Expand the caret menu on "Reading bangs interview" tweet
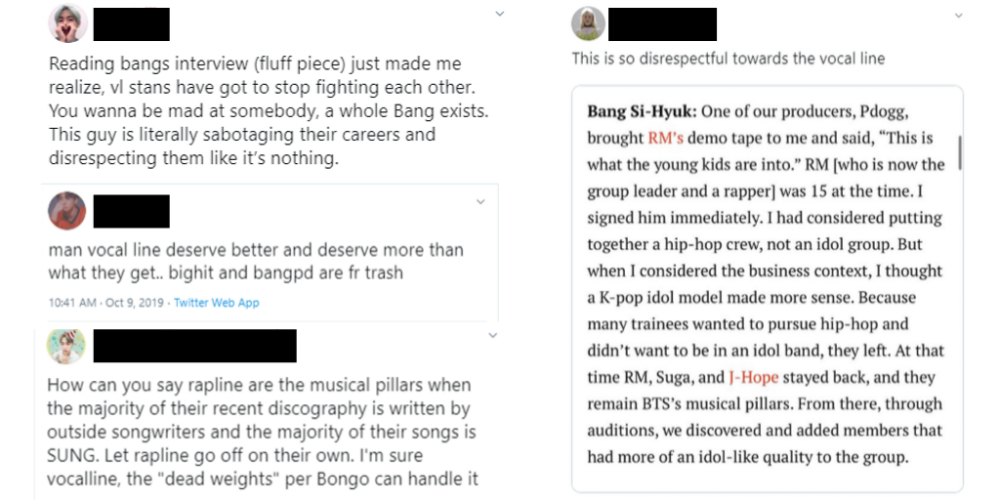Viewport: 1000px width, 500px height. click(499, 14)
